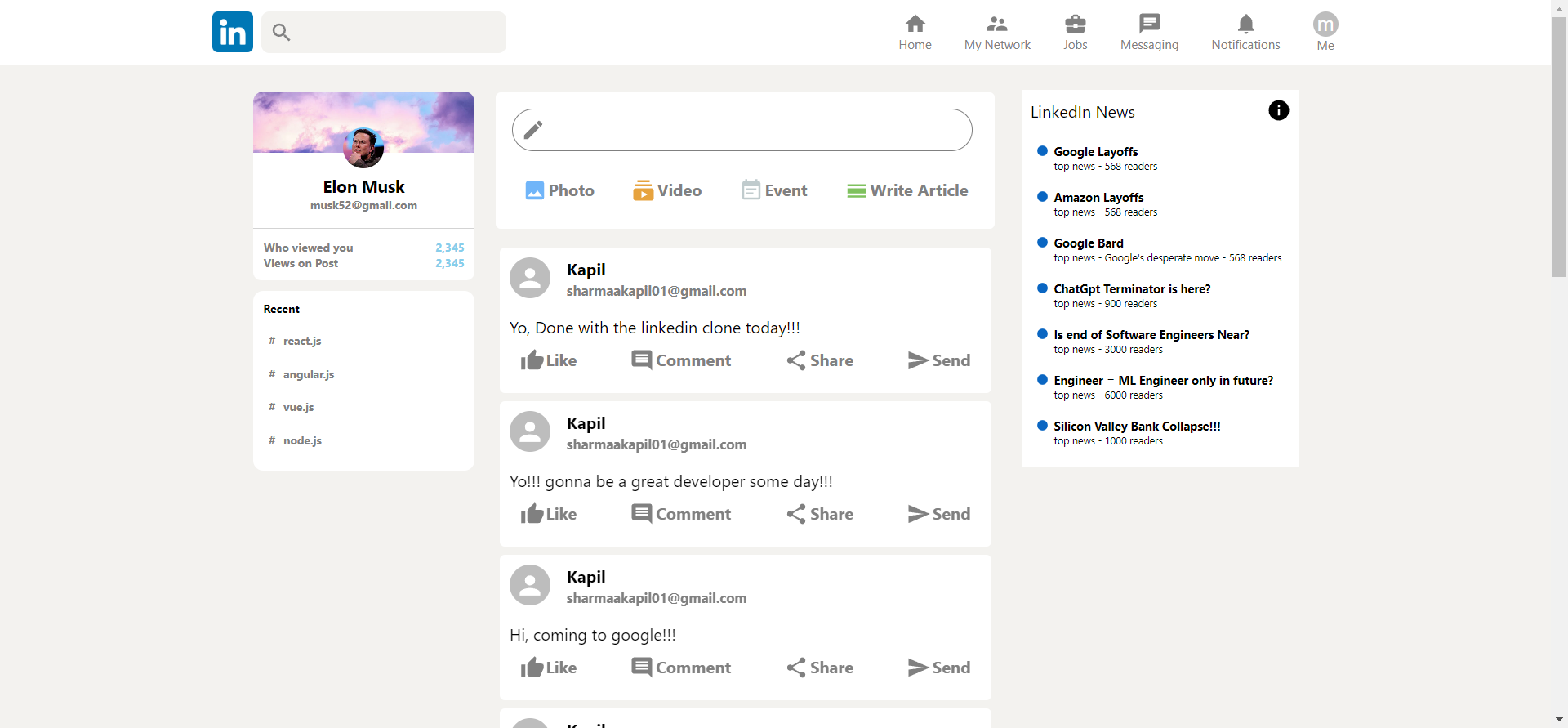Screen dimensions: 1568x728
Task: Comment on the 'great developer some day' post
Action: 681,514
